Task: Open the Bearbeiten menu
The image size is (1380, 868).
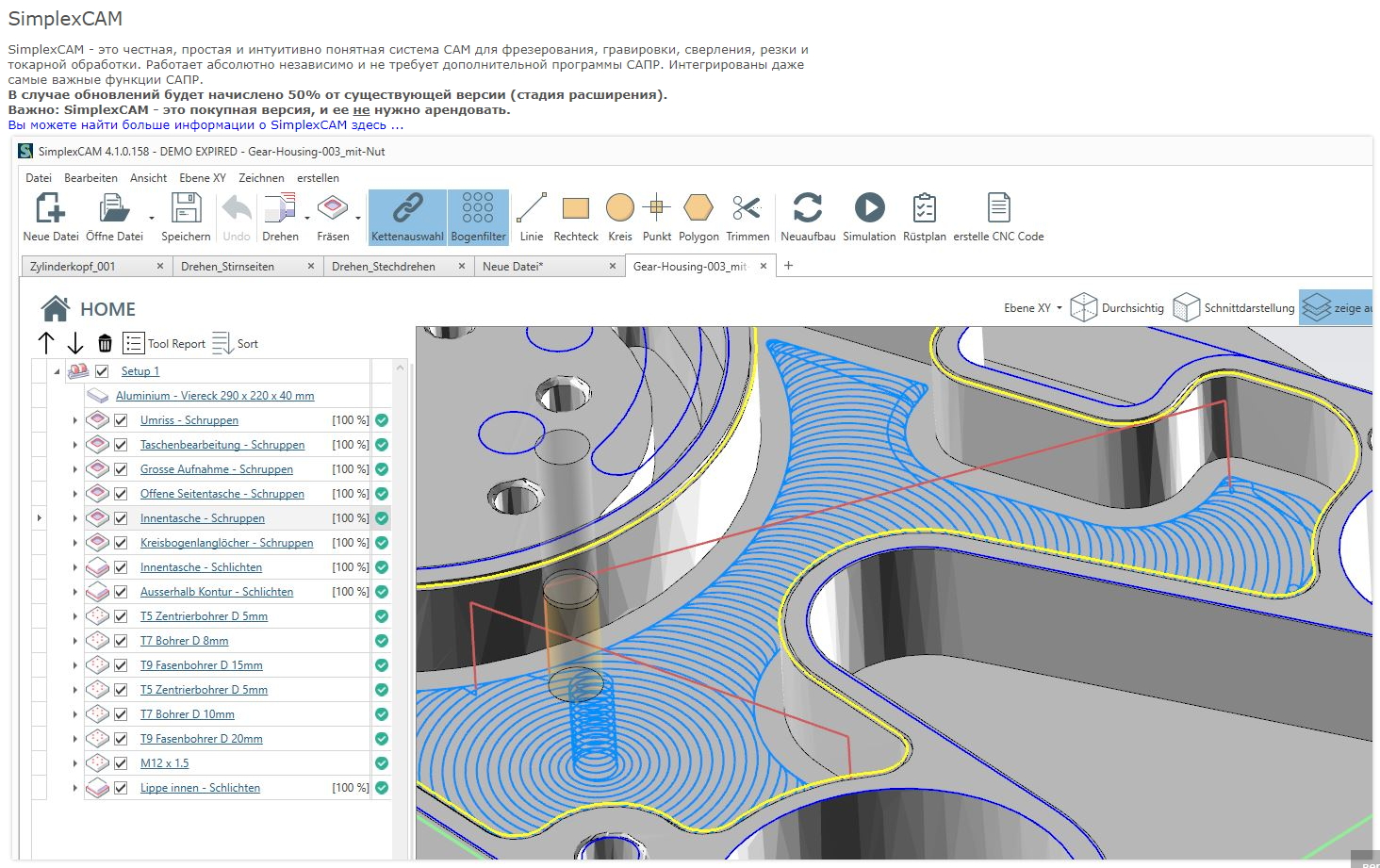Action: [90, 178]
